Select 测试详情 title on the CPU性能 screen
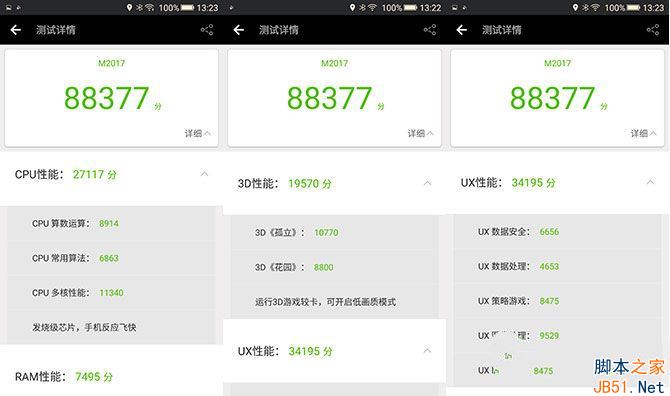 point(56,30)
